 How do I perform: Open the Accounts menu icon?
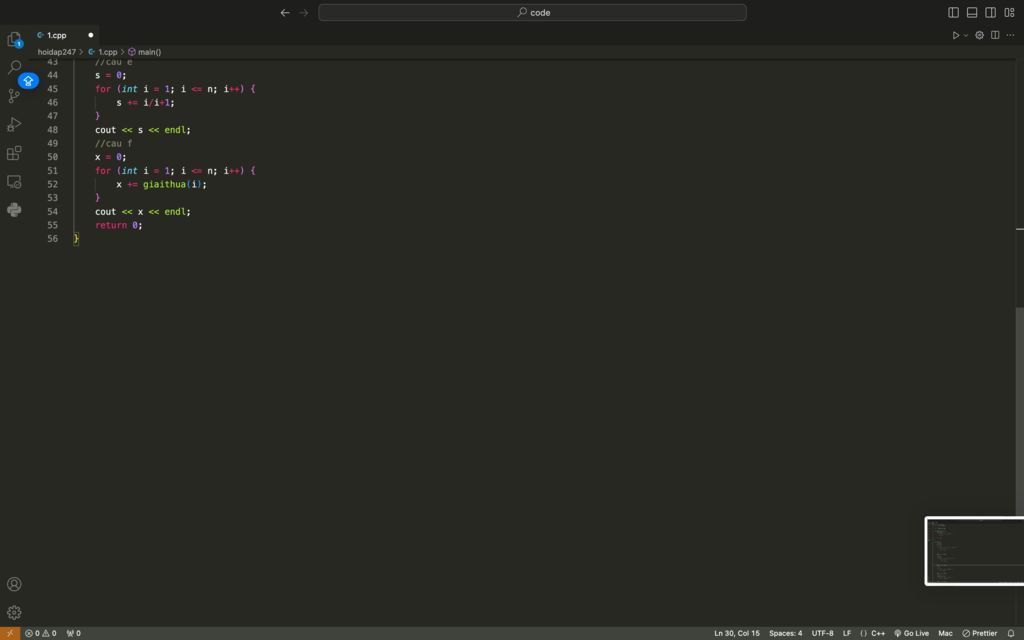pyautogui.click(x=14, y=584)
